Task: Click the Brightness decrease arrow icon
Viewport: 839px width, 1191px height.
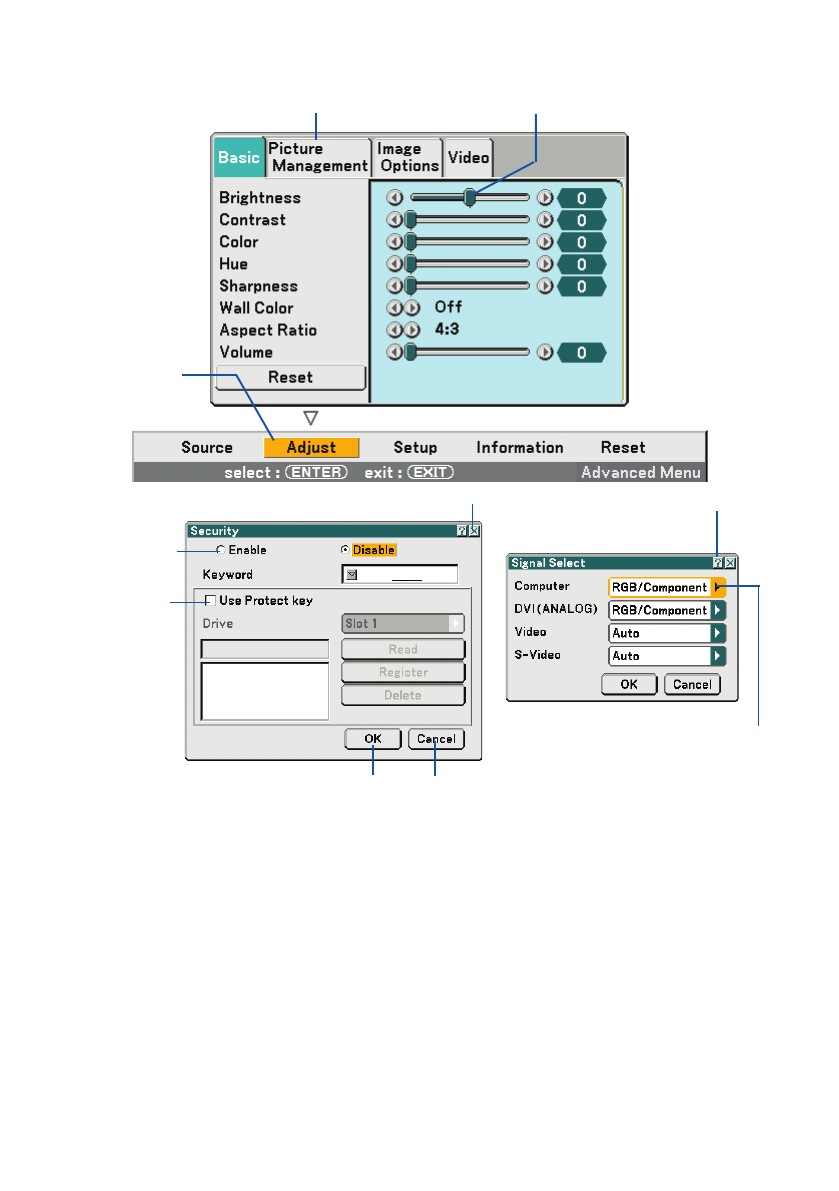Action: pyautogui.click(x=395, y=198)
